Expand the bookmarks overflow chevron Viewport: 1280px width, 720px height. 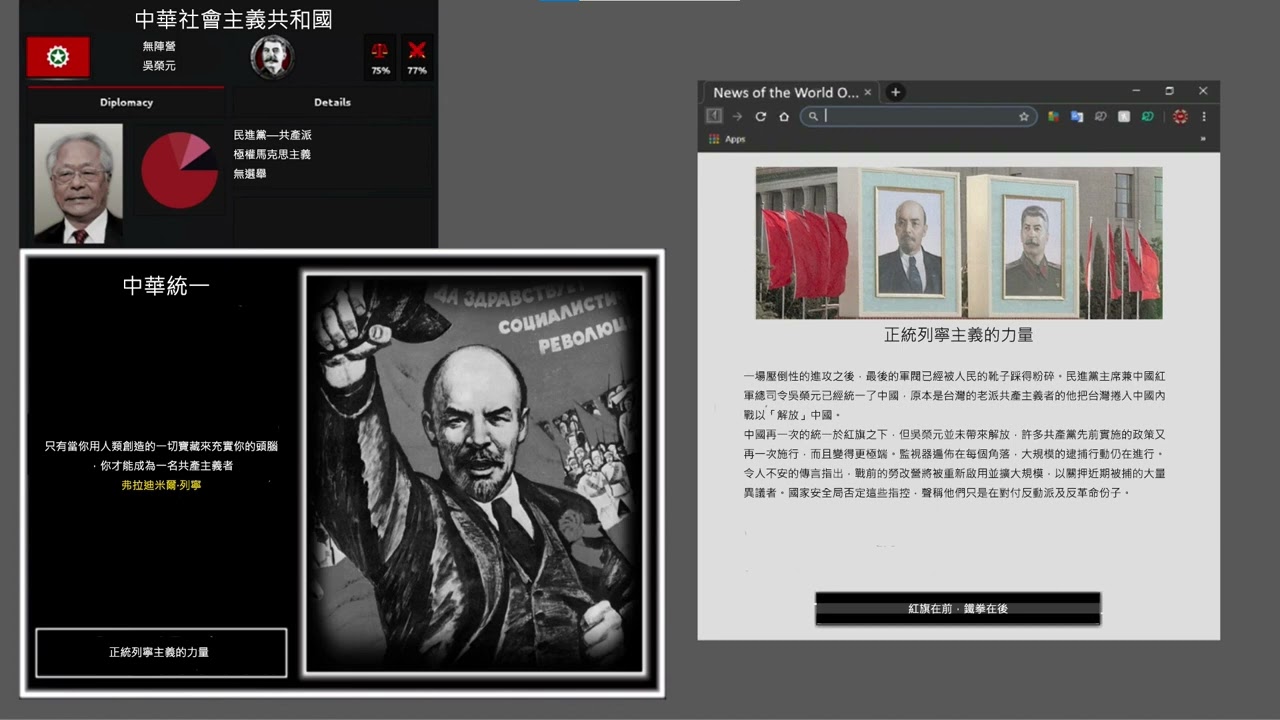tap(1203, 139)
